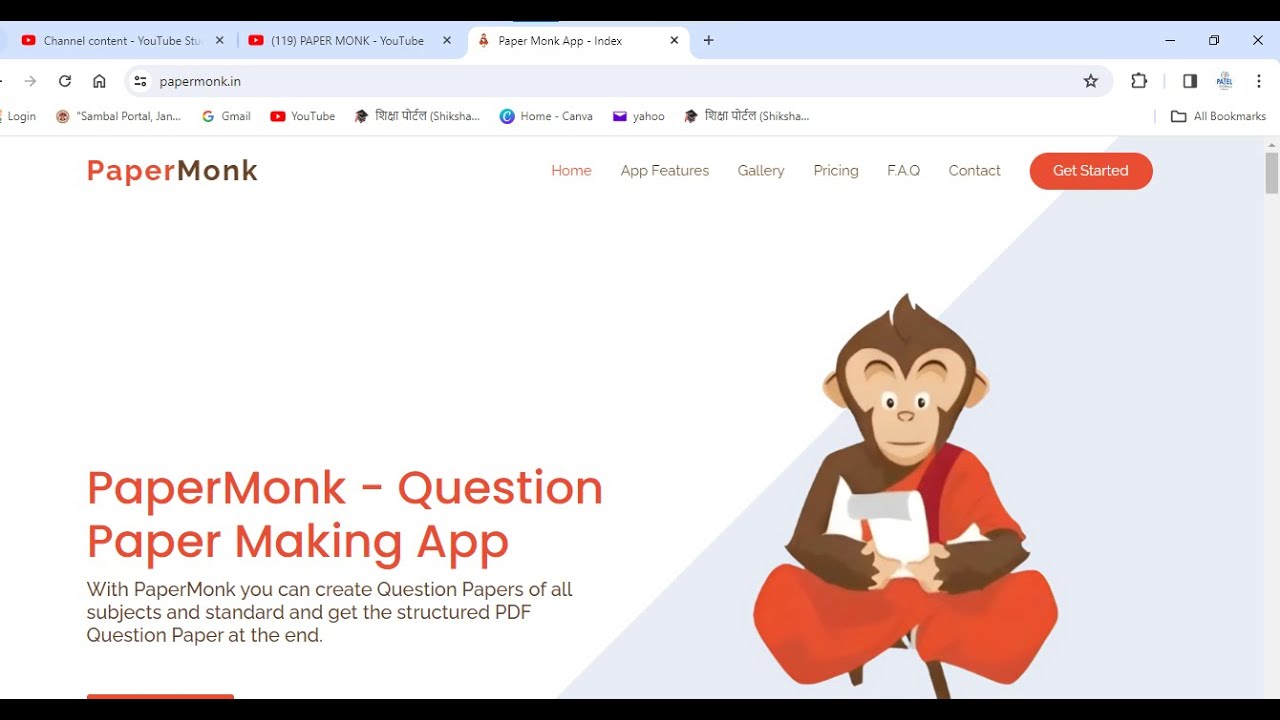Screen dimensions: 1280x720
Task: Open a new tab with the plus icon
Action: coord(708,40)
